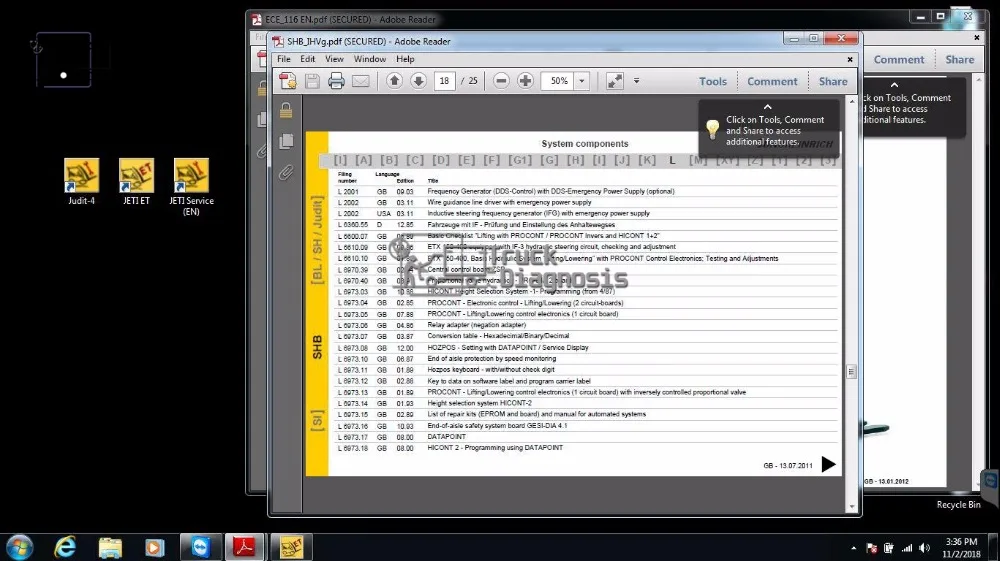Go to the next page with the down arrow
The height and width of the screenshot is (561, 1000).
pos(418,81)
